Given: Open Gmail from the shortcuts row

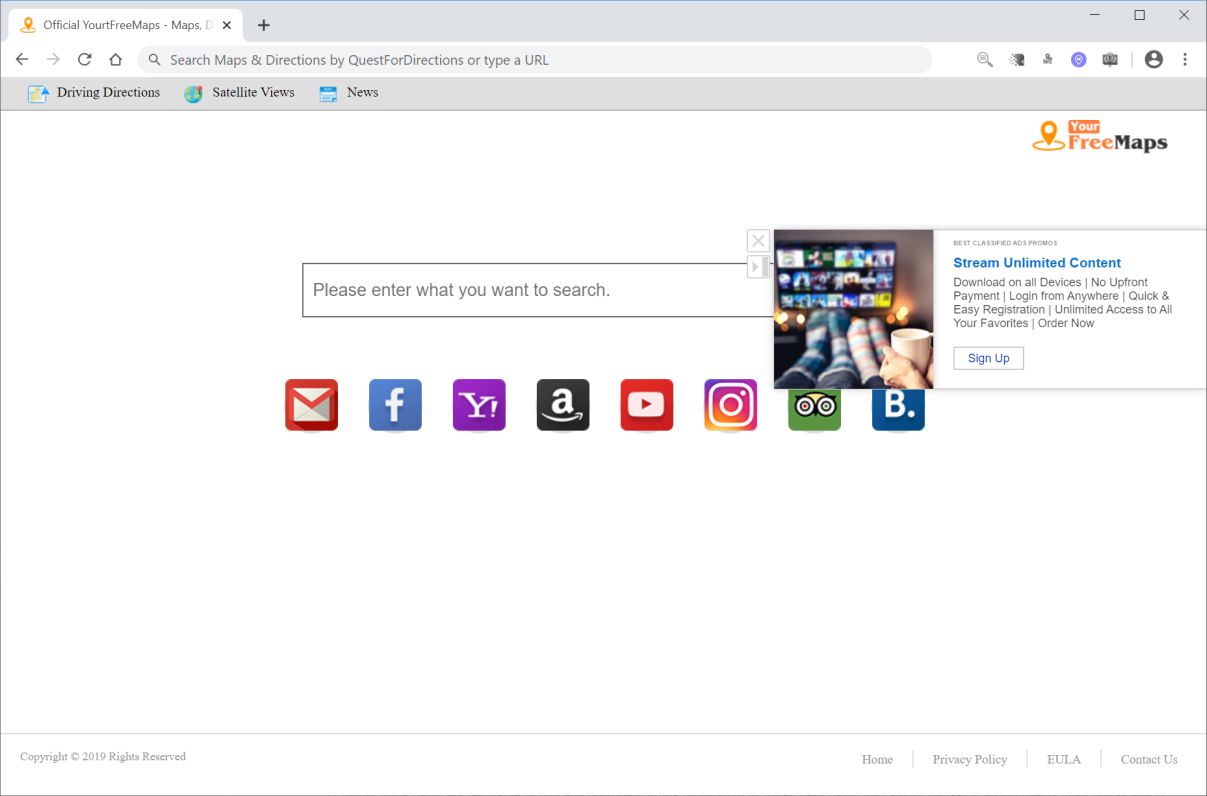Looking at the screenshot, I should click(x=311, y=405).
